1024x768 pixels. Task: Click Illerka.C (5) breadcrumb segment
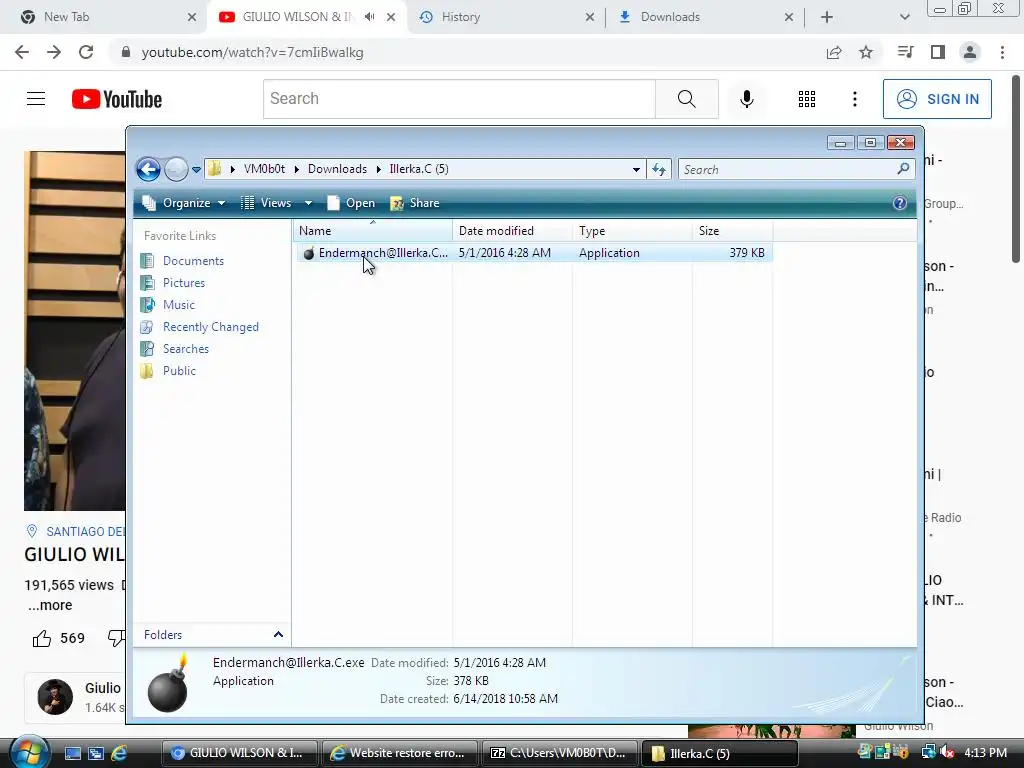[419, 169]
